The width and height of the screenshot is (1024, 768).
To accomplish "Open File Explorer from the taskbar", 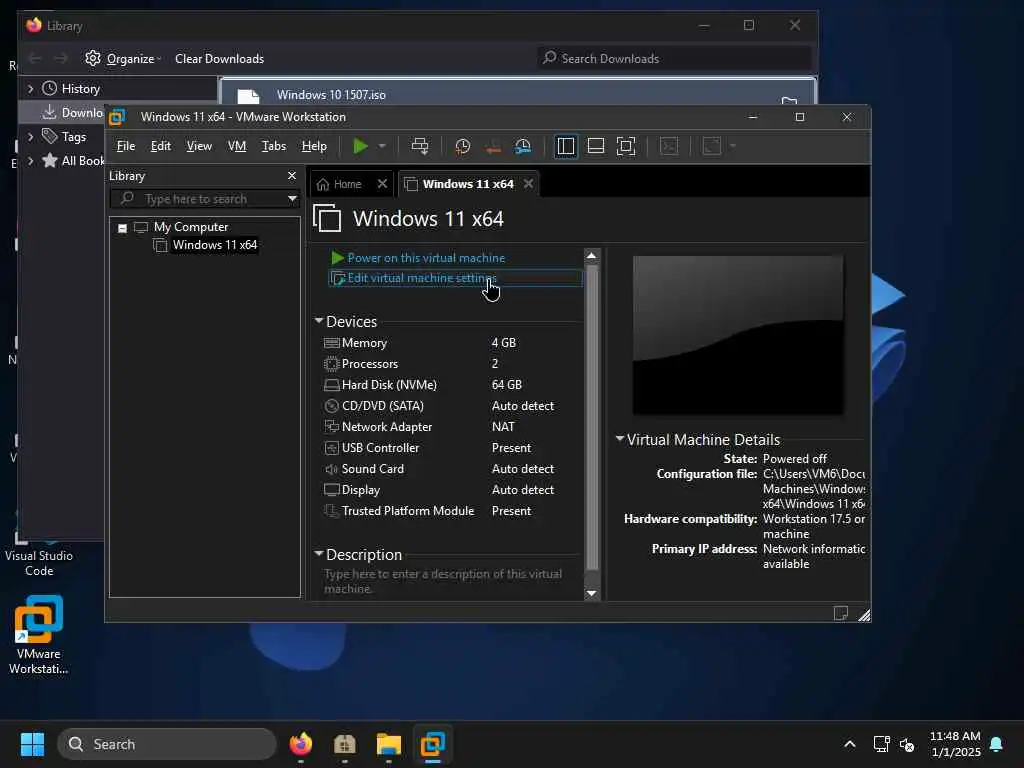I will [389, 744].
